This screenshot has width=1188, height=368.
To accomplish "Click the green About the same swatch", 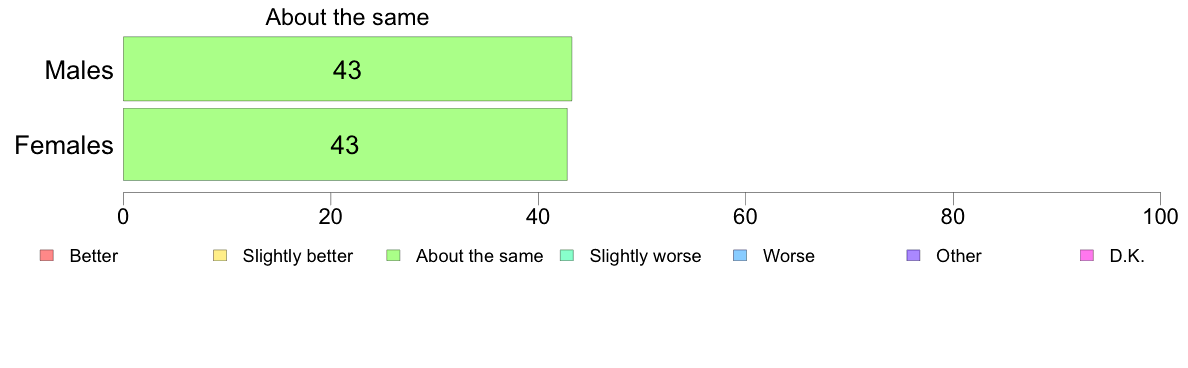I will tap(393, 256).
